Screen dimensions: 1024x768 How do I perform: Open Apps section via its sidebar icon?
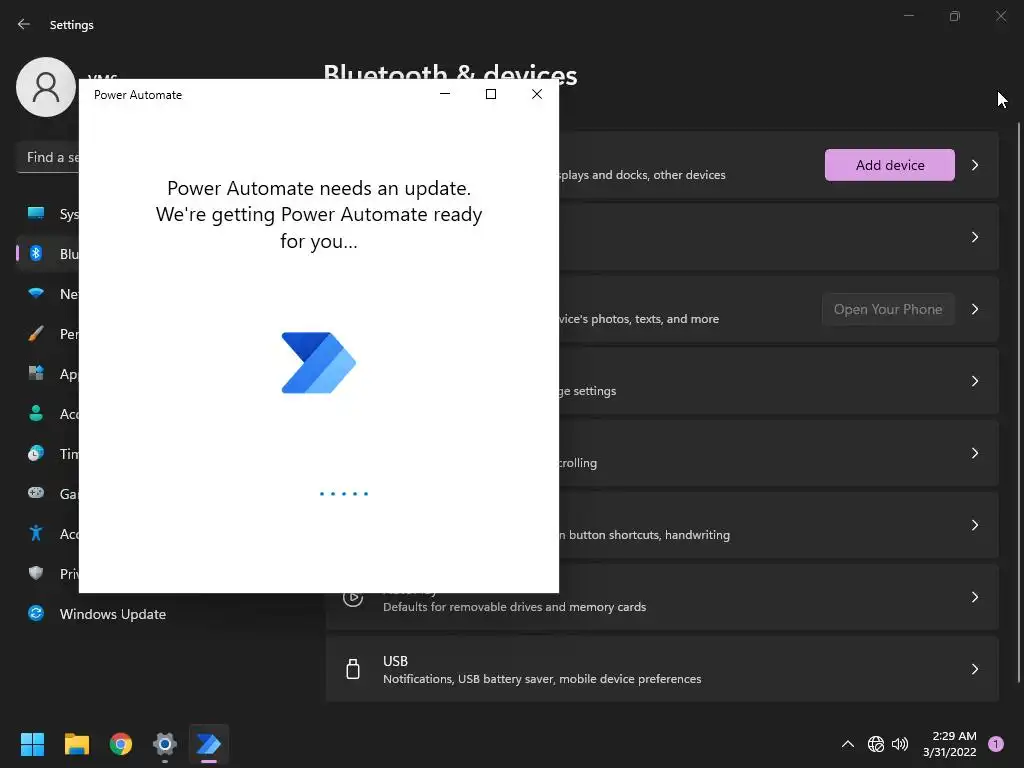click(36, 373)
